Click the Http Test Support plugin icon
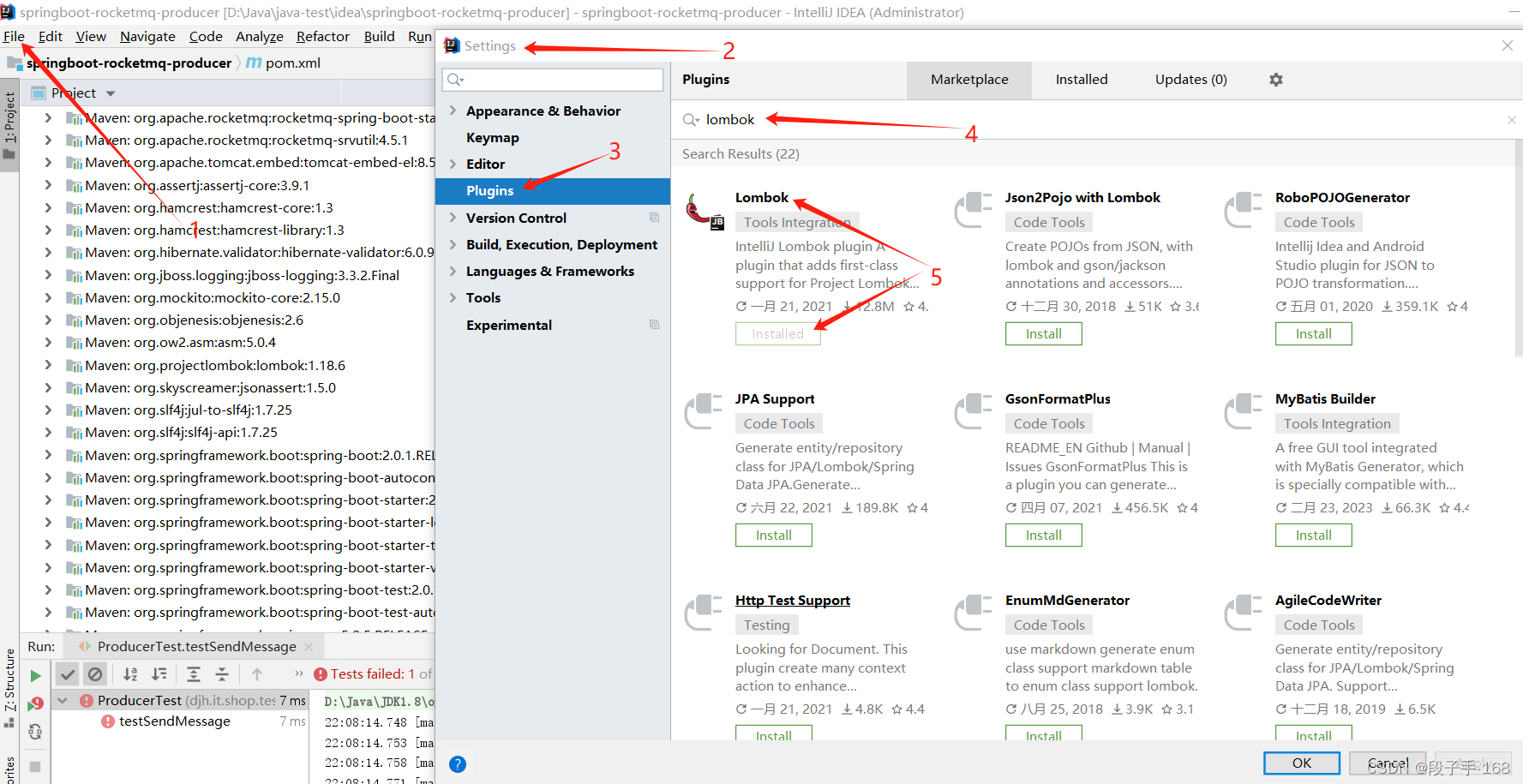The width and height of the screenshot is (1523, 784). (704, 613)
